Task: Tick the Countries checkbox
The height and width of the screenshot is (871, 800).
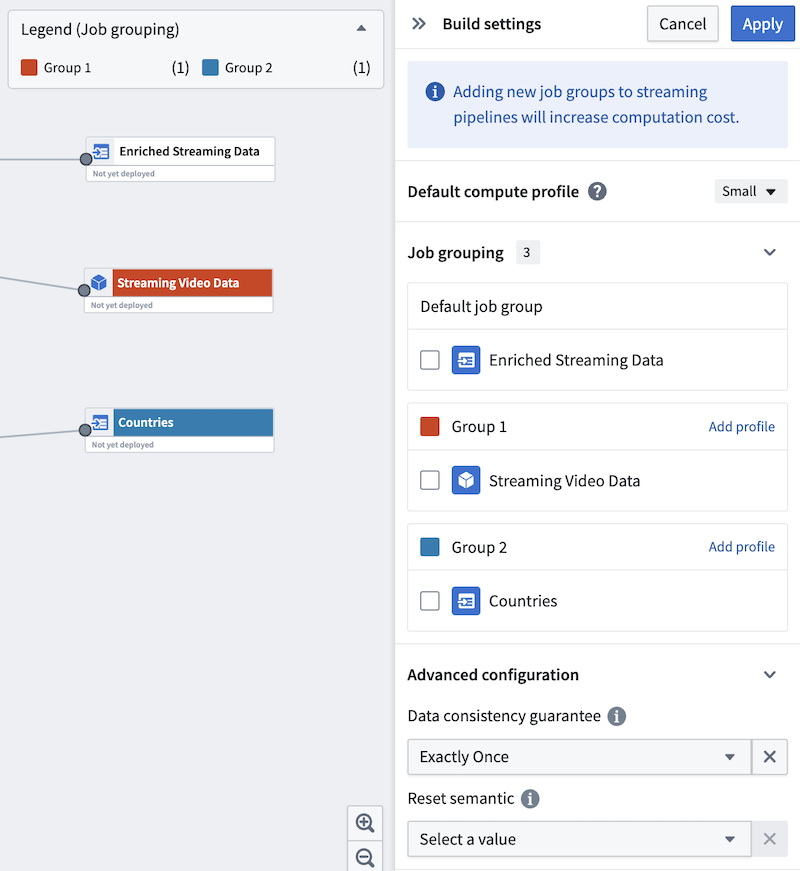Action: point(430,600)
